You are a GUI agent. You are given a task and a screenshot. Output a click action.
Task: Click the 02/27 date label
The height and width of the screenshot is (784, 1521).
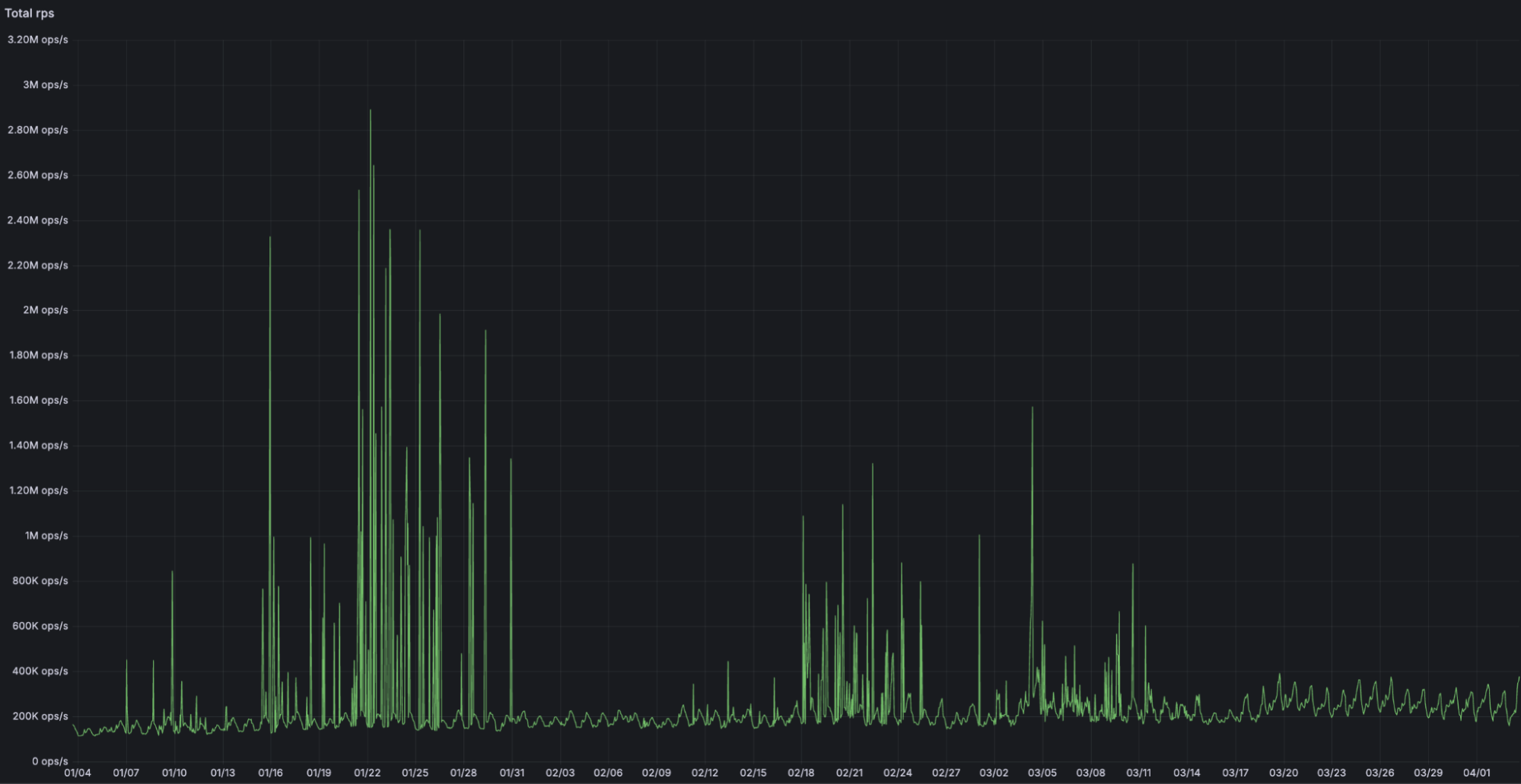pyautogui.click(x=946, y=773)
